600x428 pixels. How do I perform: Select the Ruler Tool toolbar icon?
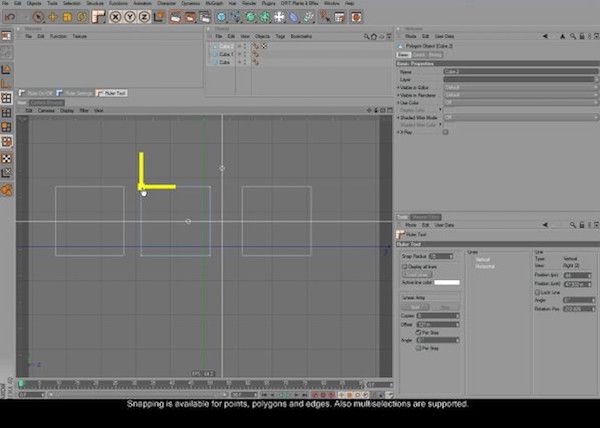click(x=98, y=17)
